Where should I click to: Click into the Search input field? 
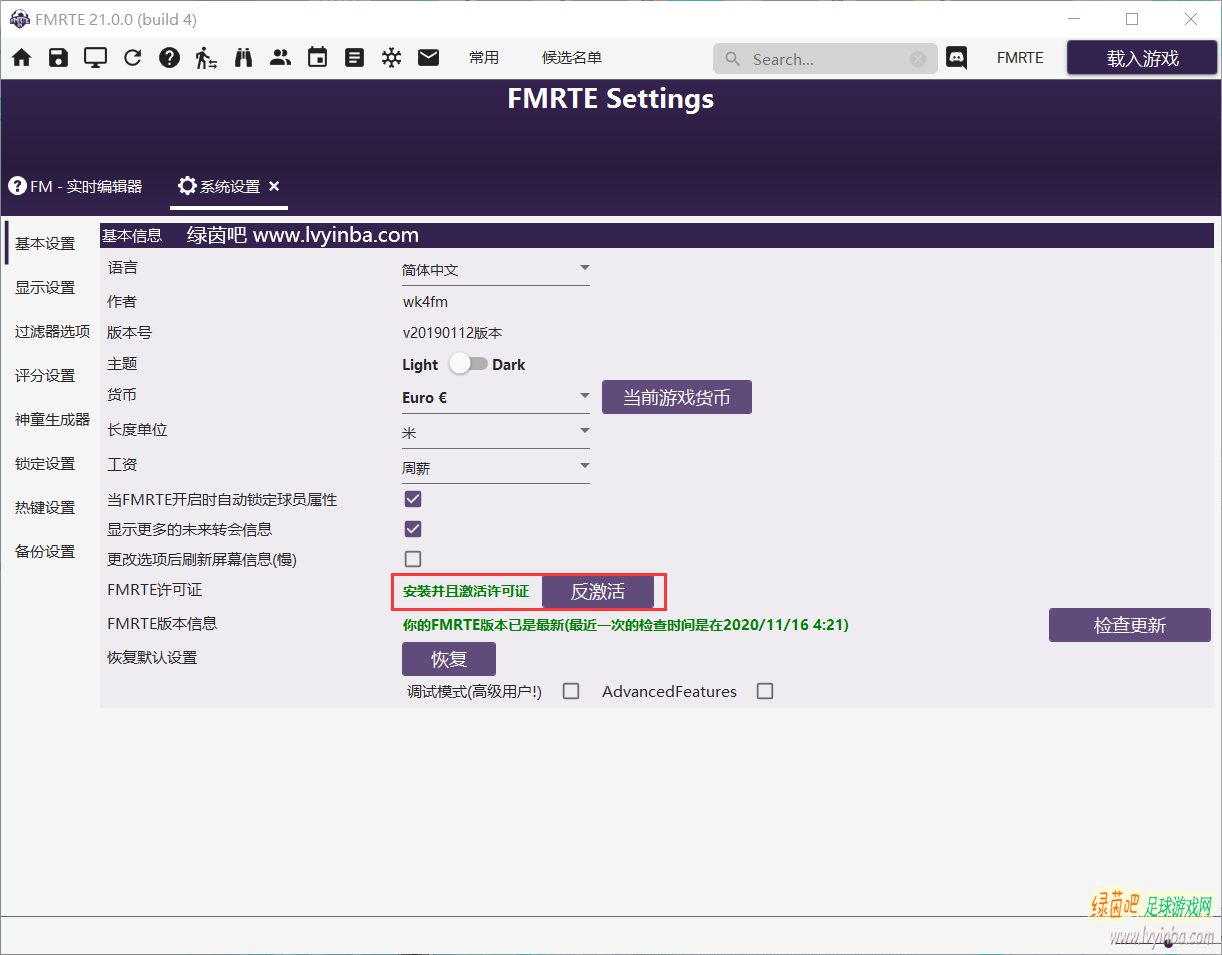point(825,59)
